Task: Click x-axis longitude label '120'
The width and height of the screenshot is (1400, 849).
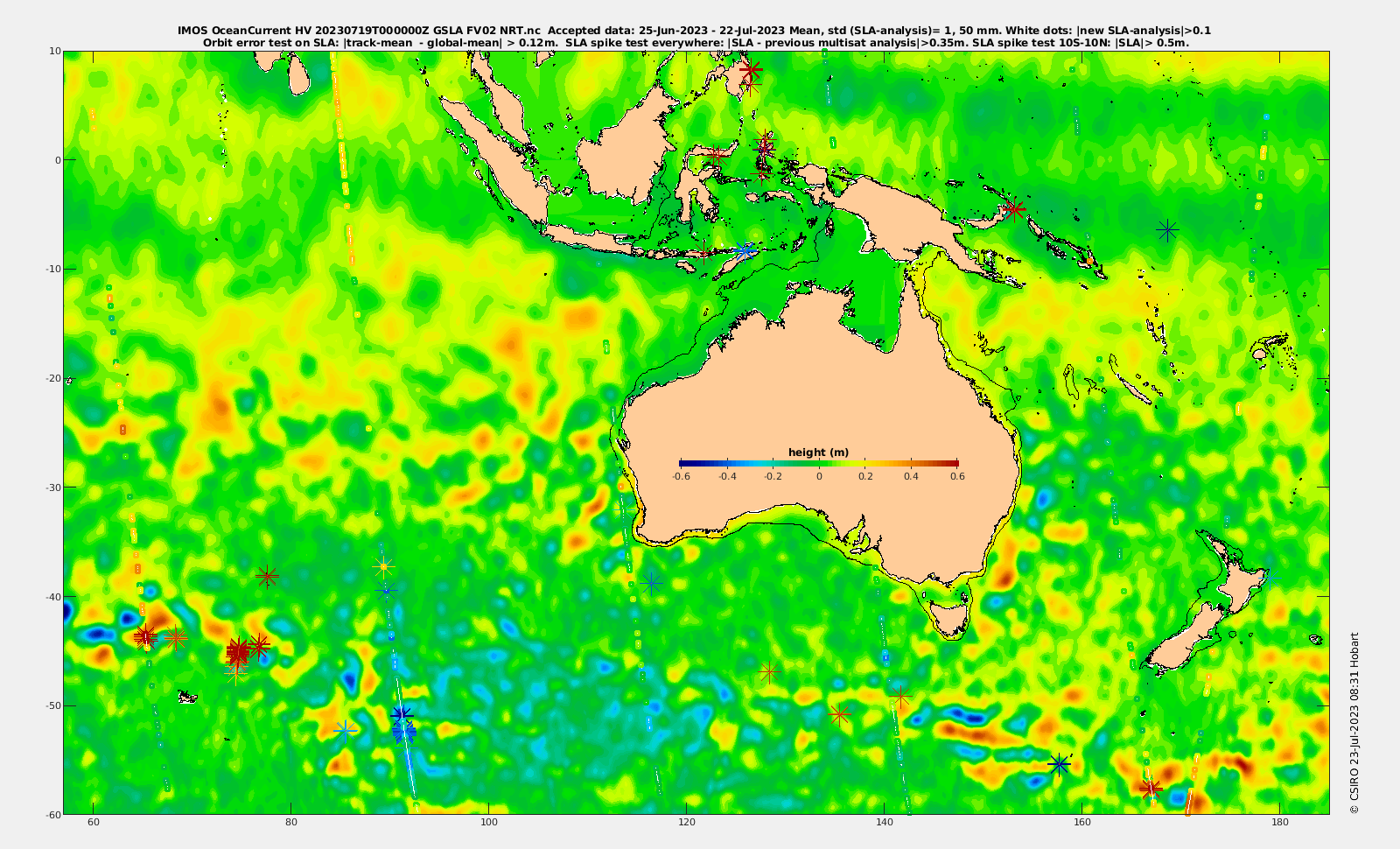Action: tap(687, 823)
